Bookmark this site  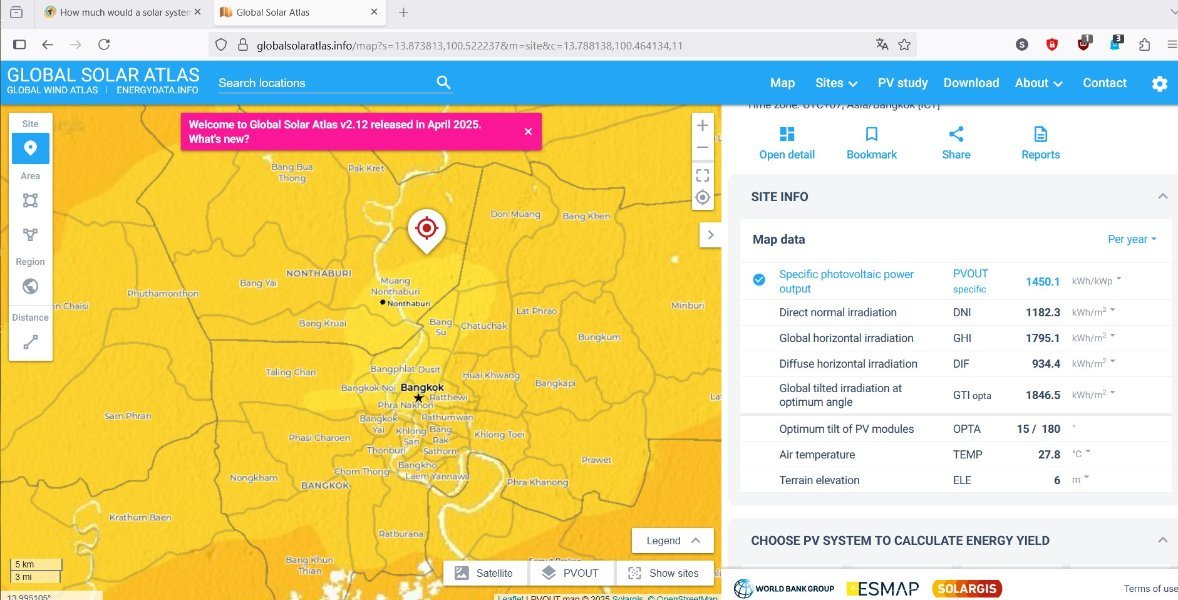pos(871,143)
